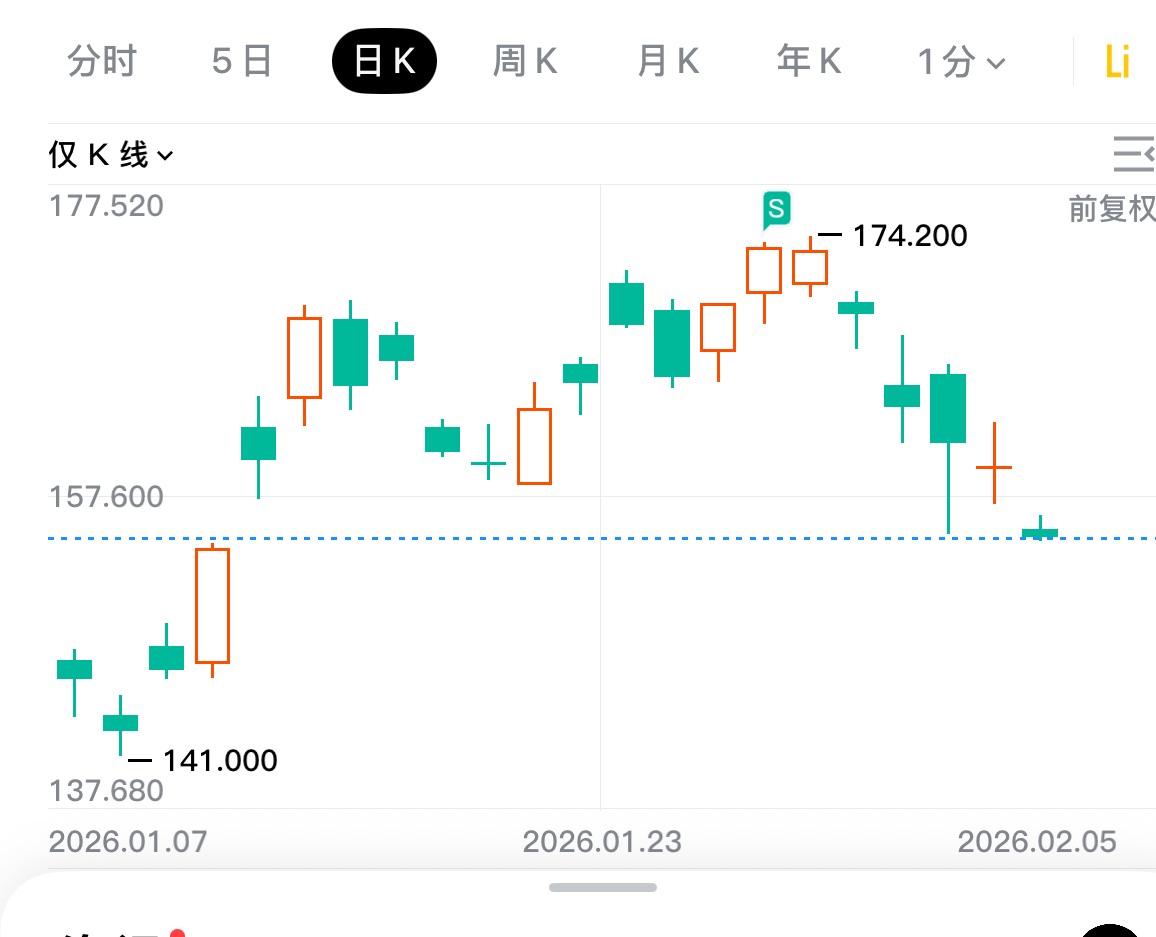Viewport: 1156px width, 937px height.
Task: Select the candle with the 174.200 high
Action: click(x=810, y=267)
